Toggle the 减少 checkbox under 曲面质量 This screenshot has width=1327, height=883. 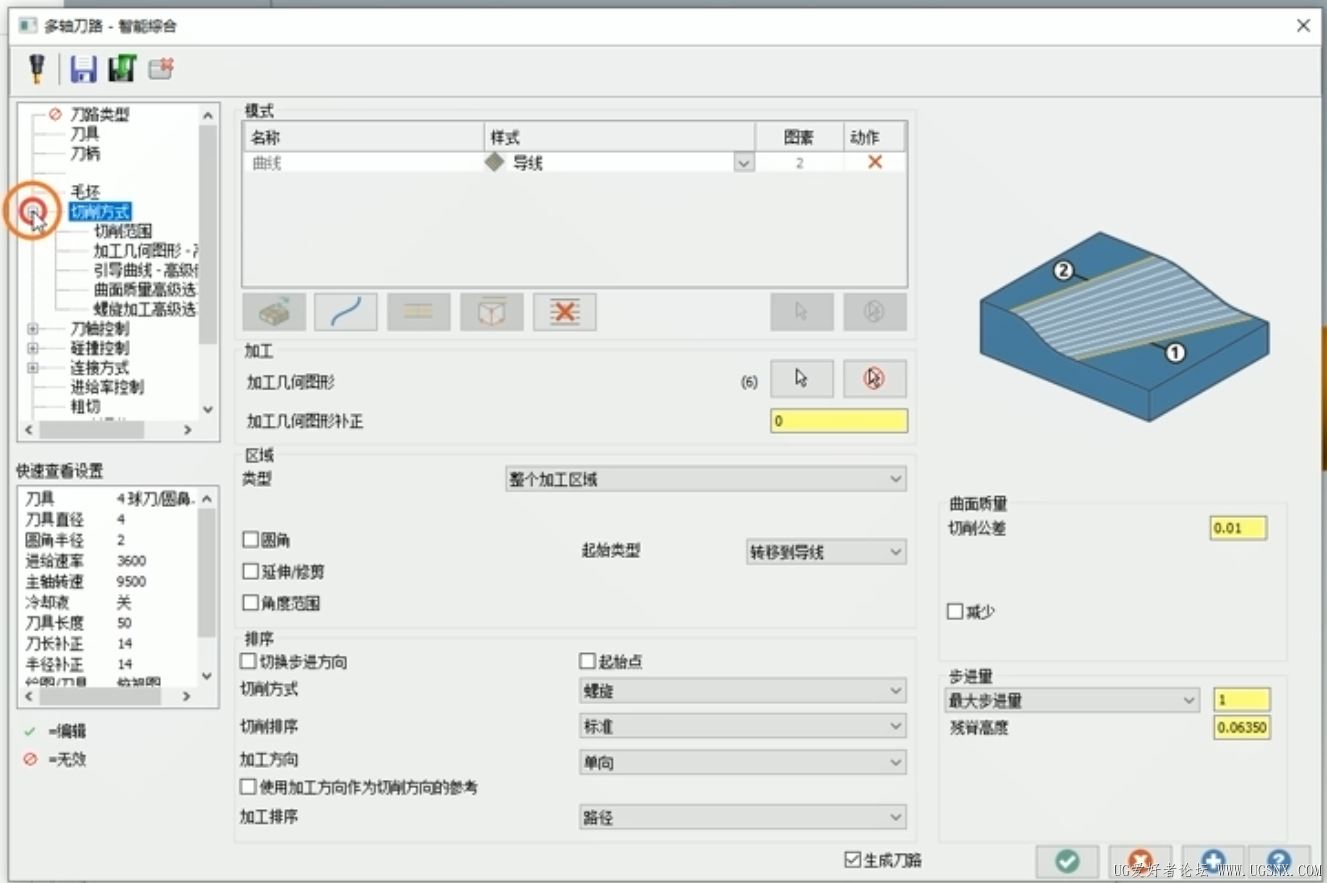point(955,611)
